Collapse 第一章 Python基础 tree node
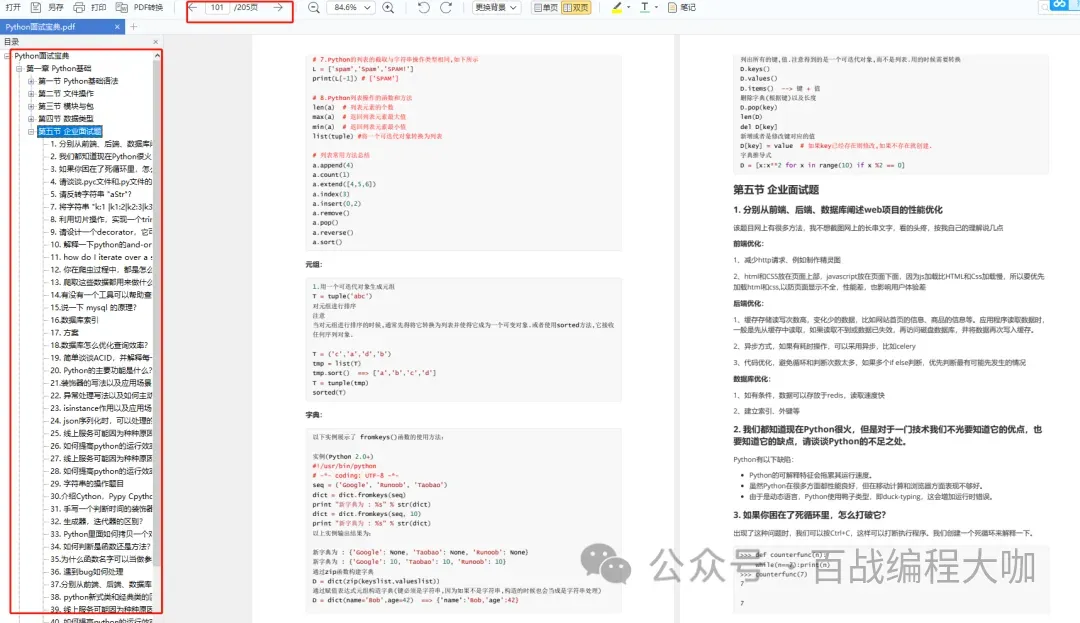Viewport: 1080px width, 623px height. (19, 69)
